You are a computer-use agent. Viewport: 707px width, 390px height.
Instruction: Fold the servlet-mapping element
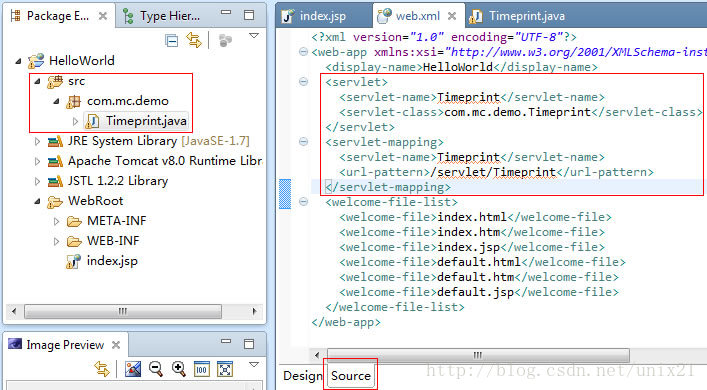303,142
